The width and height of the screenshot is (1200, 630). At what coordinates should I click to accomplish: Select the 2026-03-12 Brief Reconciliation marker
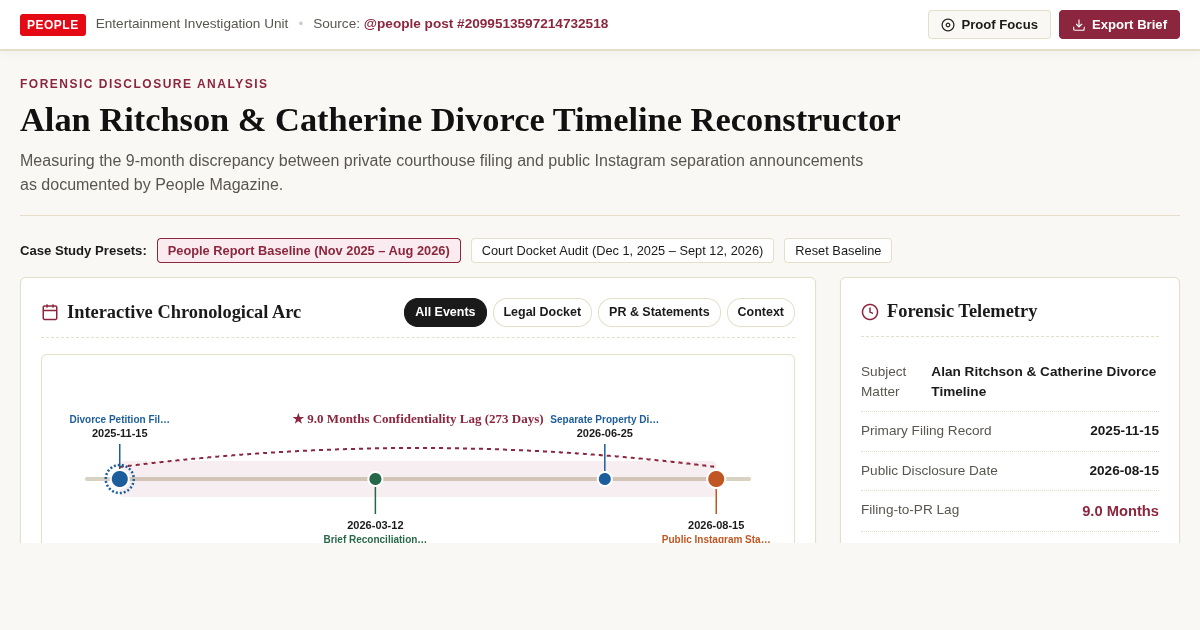point(376,479)
